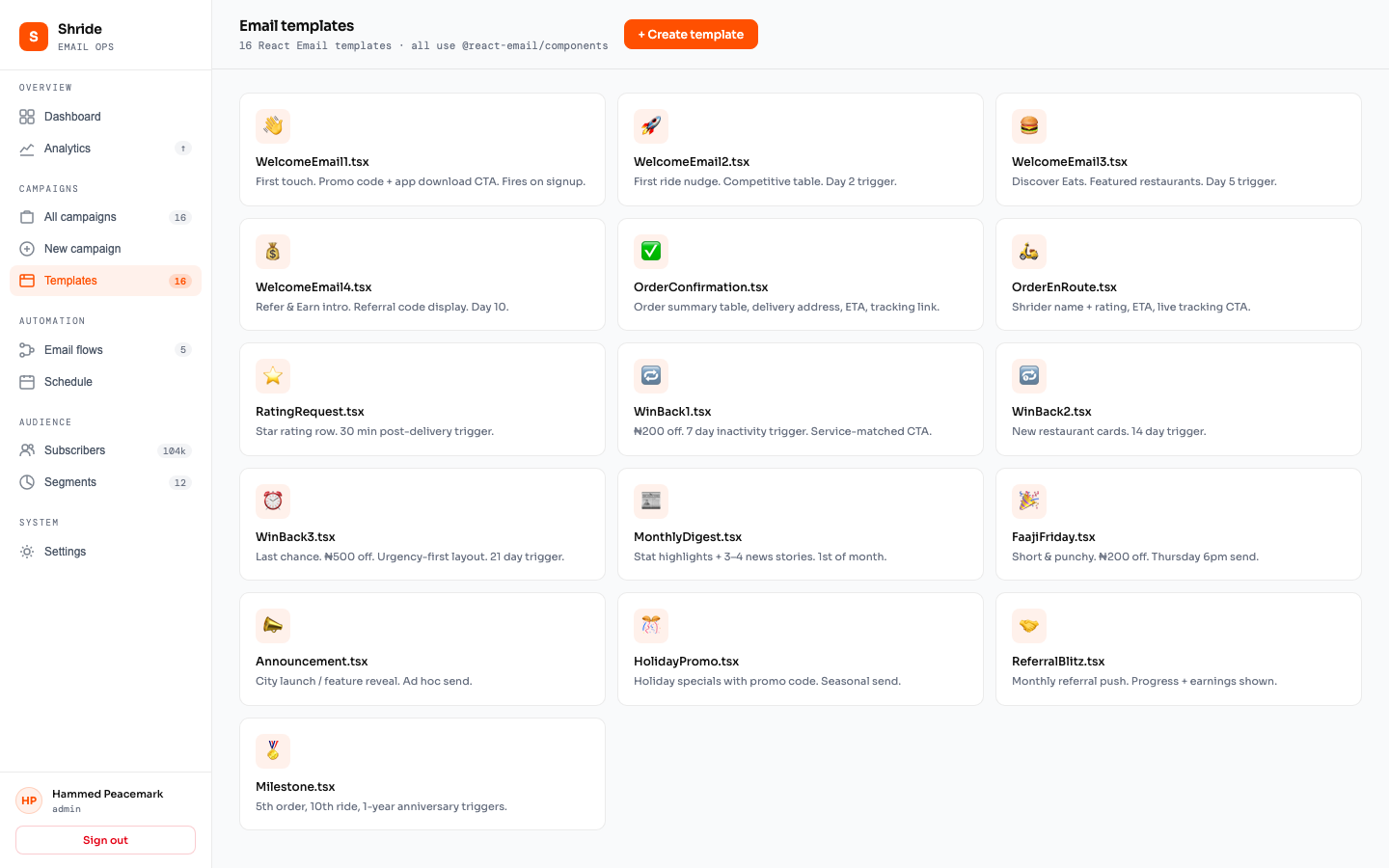Open the FaajiFriday.tsx template
The width and height of the screenshot is (1389, 868).
(x=1178, y=524)
